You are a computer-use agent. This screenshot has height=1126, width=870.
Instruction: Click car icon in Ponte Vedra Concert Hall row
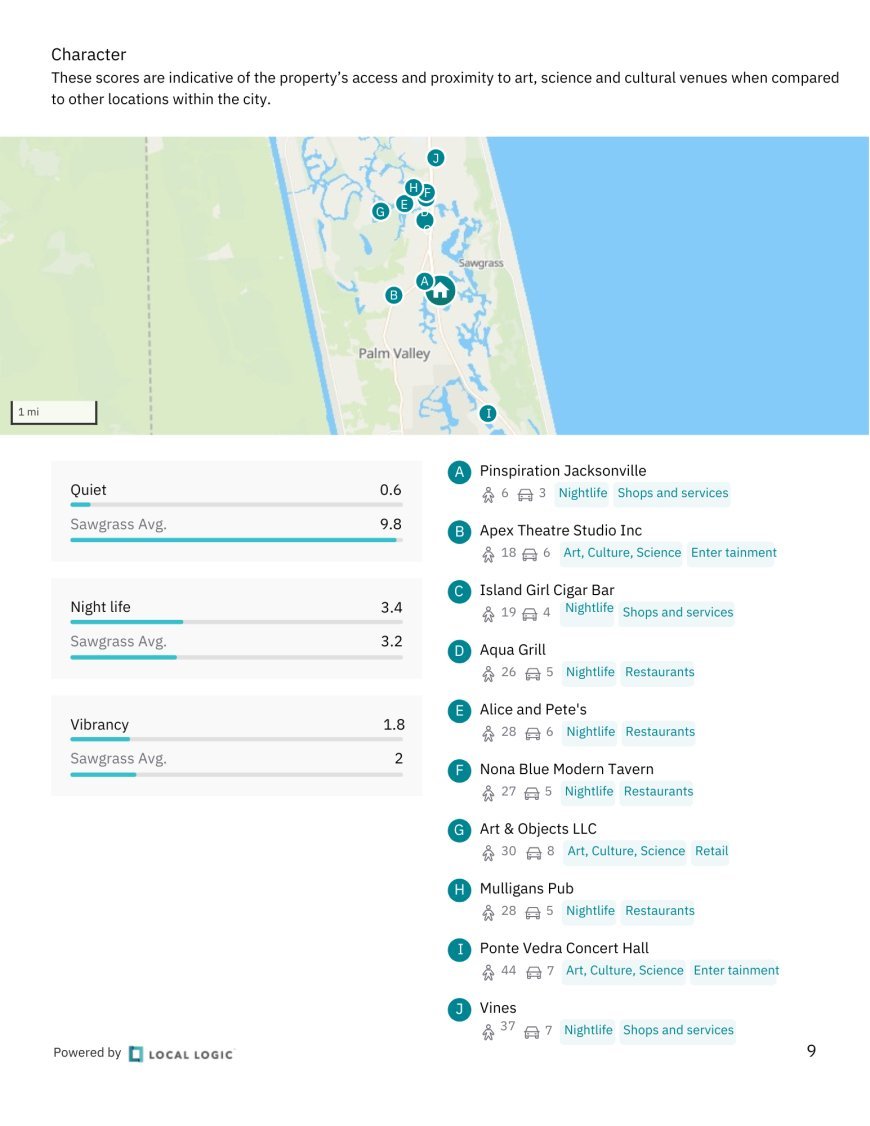[x=533, y=972]
